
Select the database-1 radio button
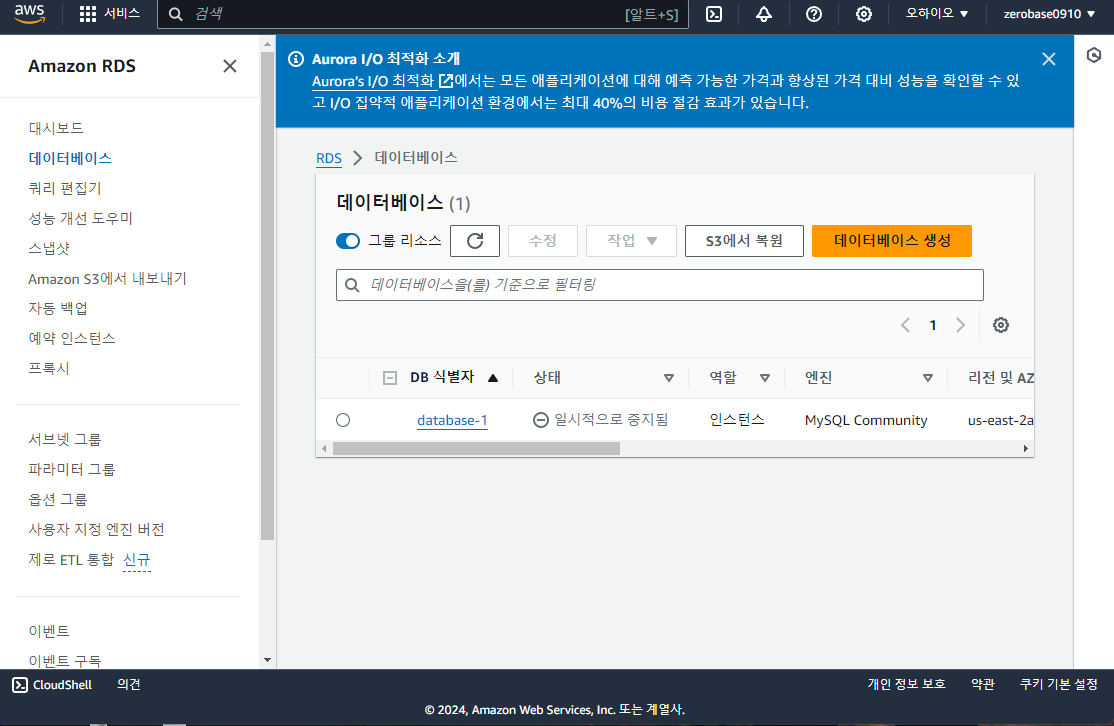tap(343, 420)
